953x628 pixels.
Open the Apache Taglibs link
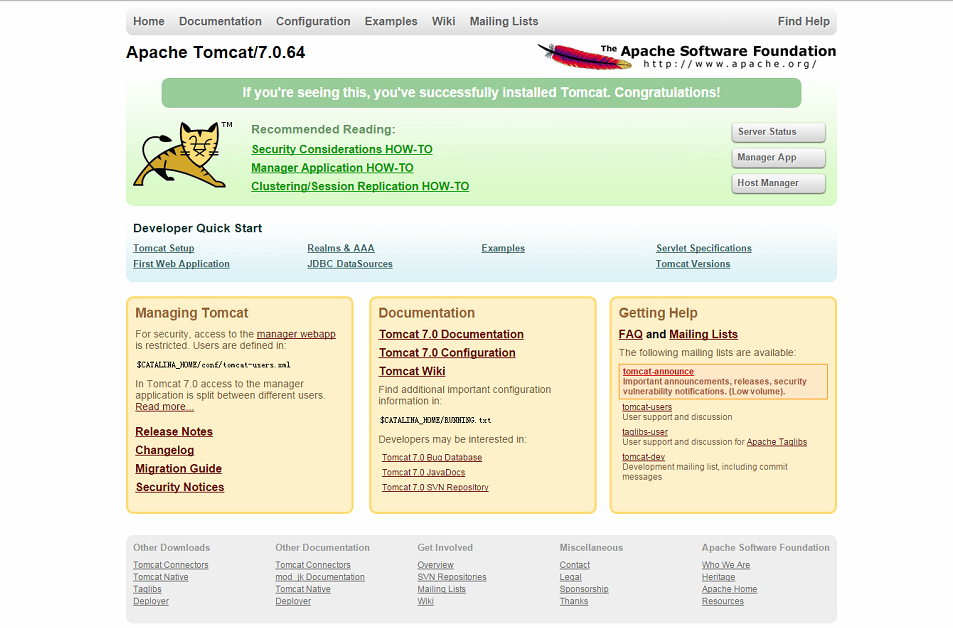tap(777, 442)
